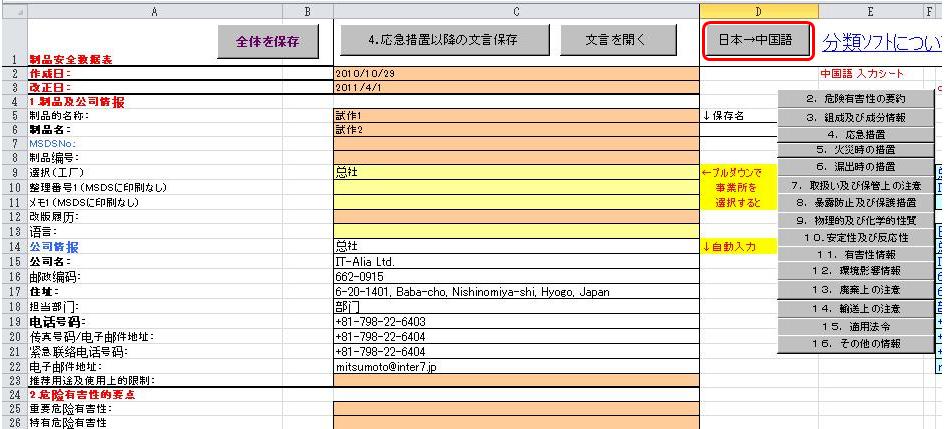Go to 14.輸送上の注意 button
Image resolution: width=945 pixels, height=429 pixels.
tap(855, 308)
